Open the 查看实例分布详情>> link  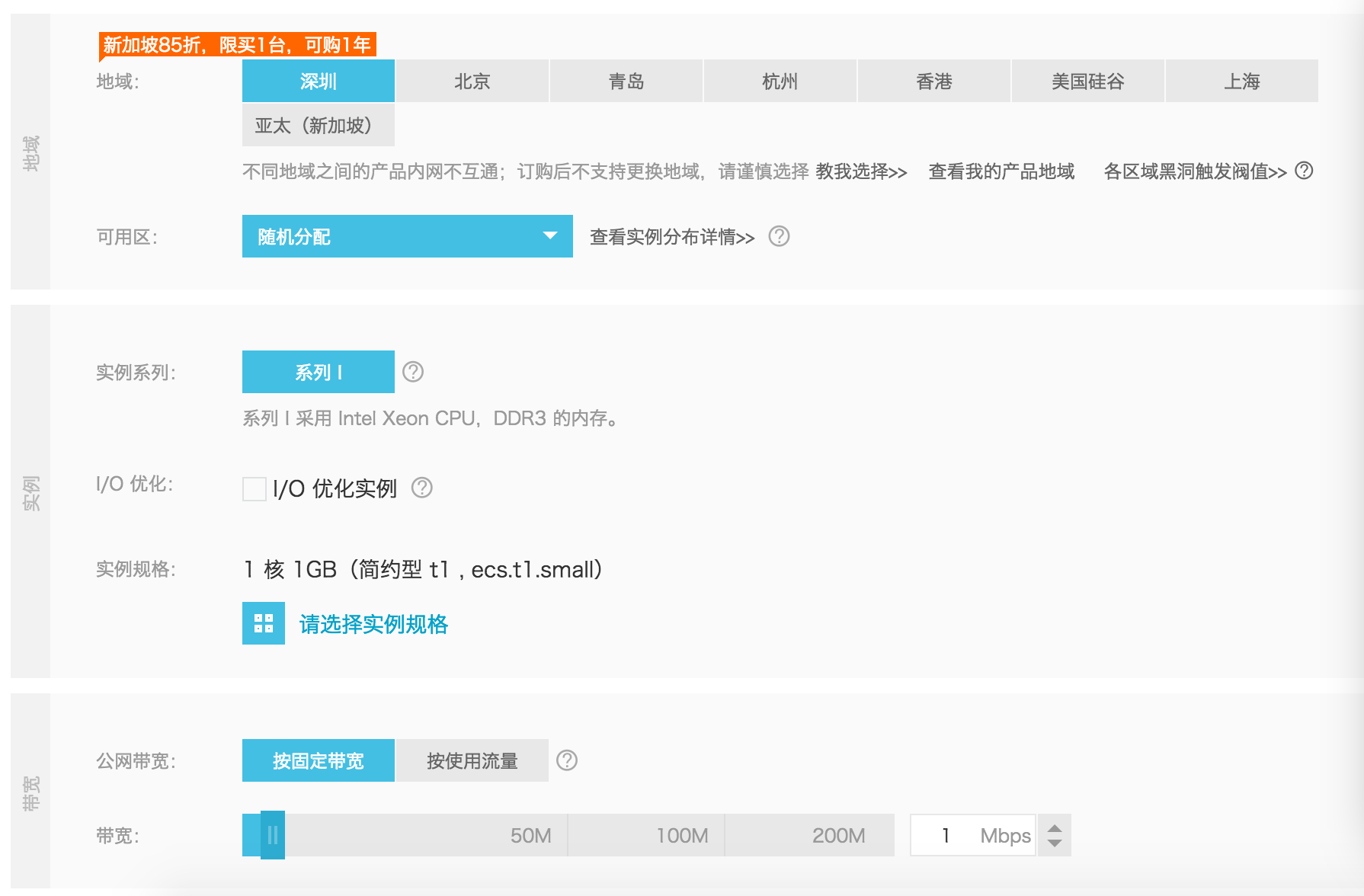672,237
